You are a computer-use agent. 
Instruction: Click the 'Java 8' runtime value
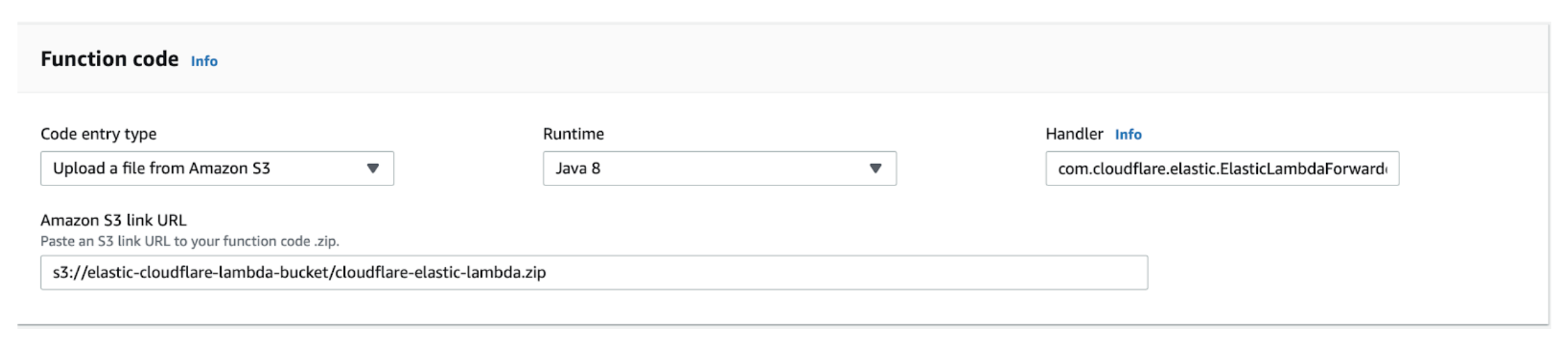[x=578, y=169]
